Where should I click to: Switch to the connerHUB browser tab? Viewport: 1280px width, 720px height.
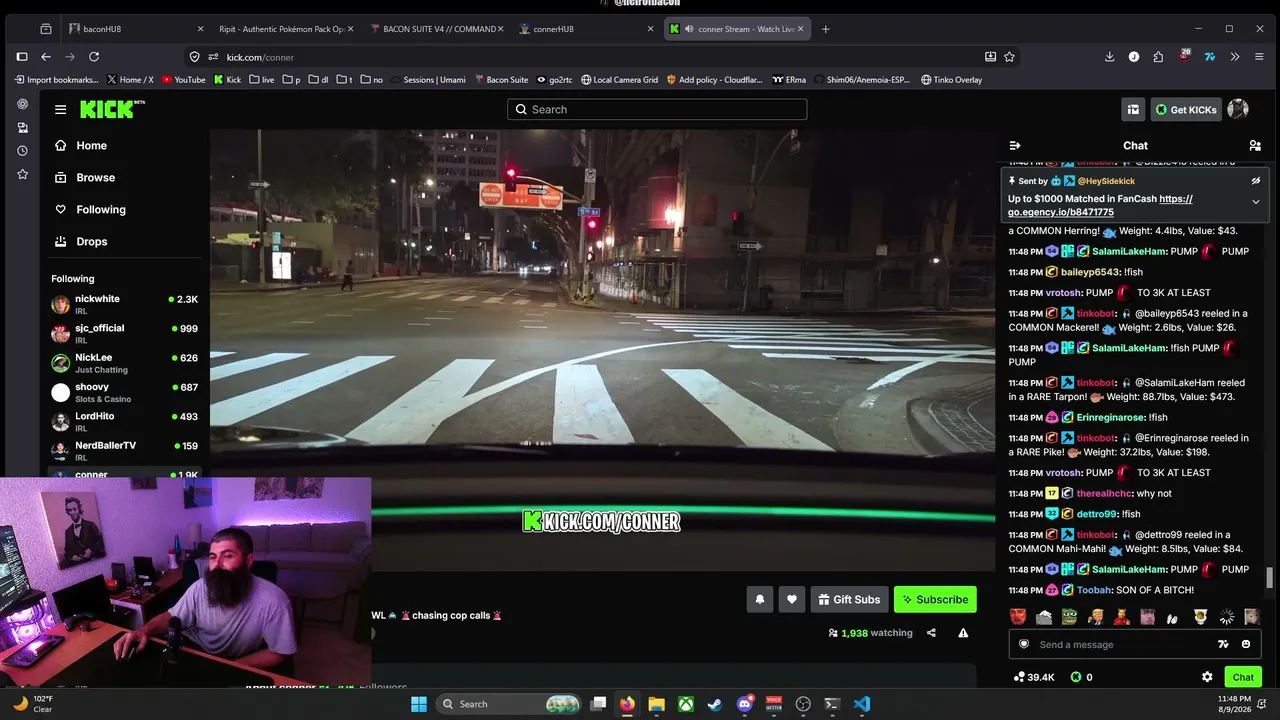click(x=586, y=29)
